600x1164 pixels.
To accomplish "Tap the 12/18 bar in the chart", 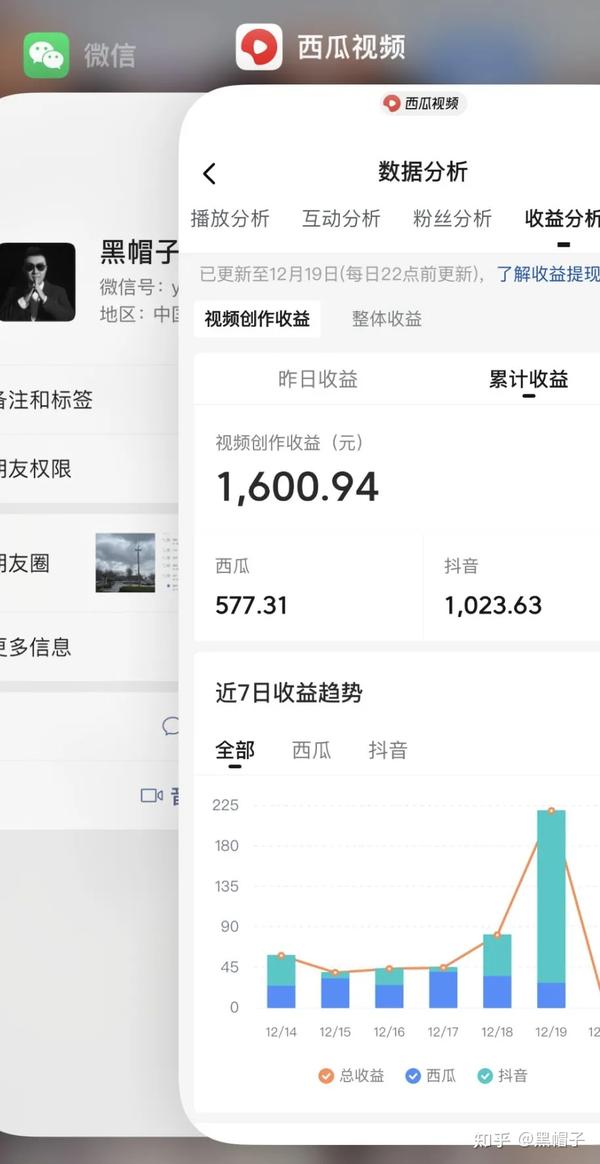I will pyautogui.click(x=498, y=971).
